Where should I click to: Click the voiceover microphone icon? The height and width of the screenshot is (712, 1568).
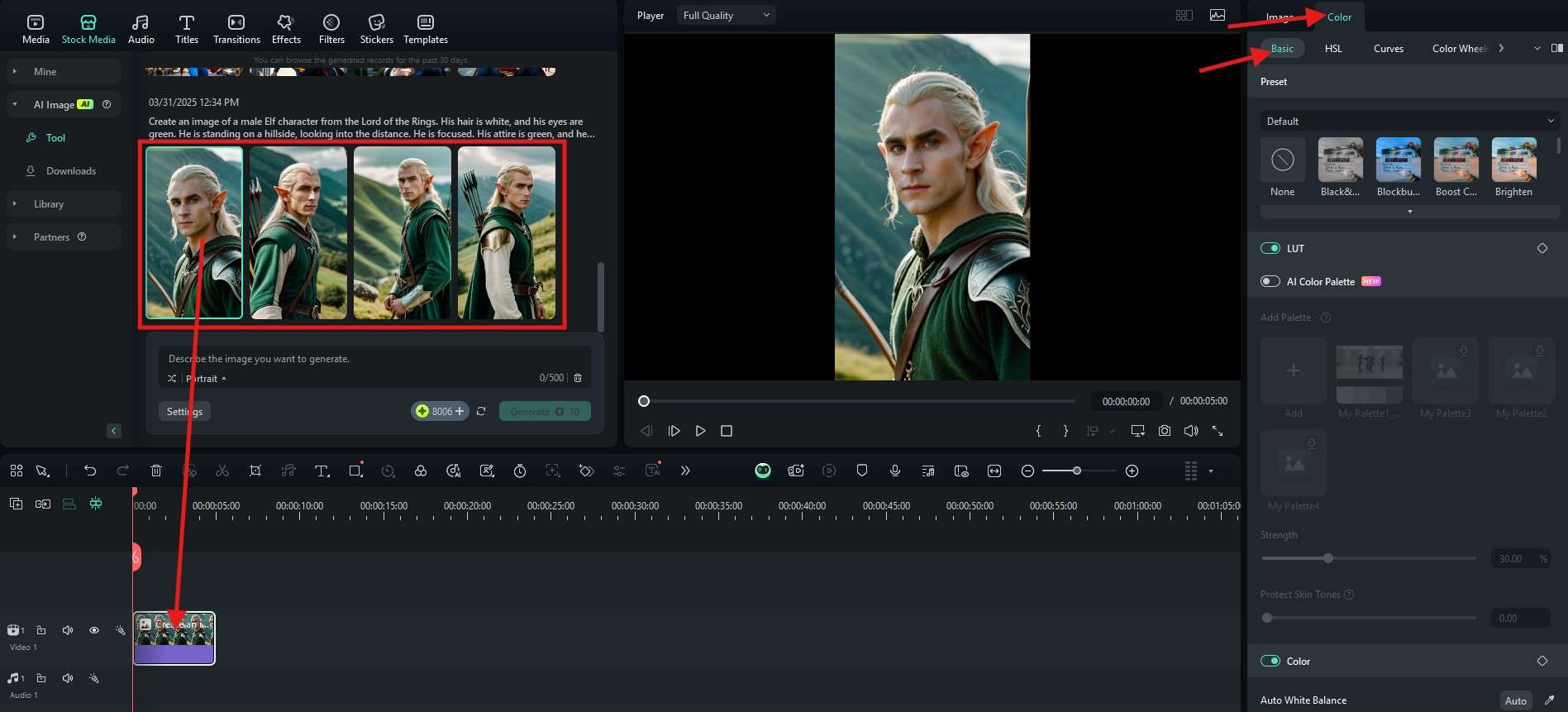(895, 471)
